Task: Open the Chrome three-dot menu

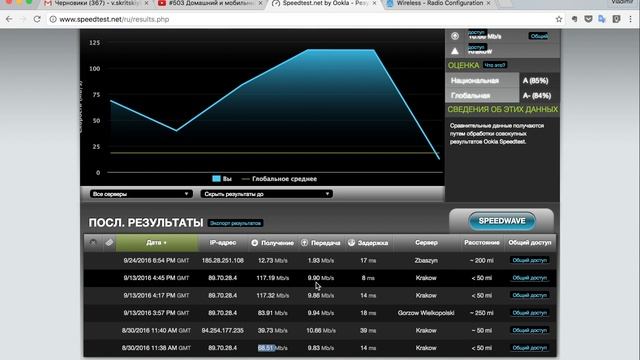Action: 631,19
